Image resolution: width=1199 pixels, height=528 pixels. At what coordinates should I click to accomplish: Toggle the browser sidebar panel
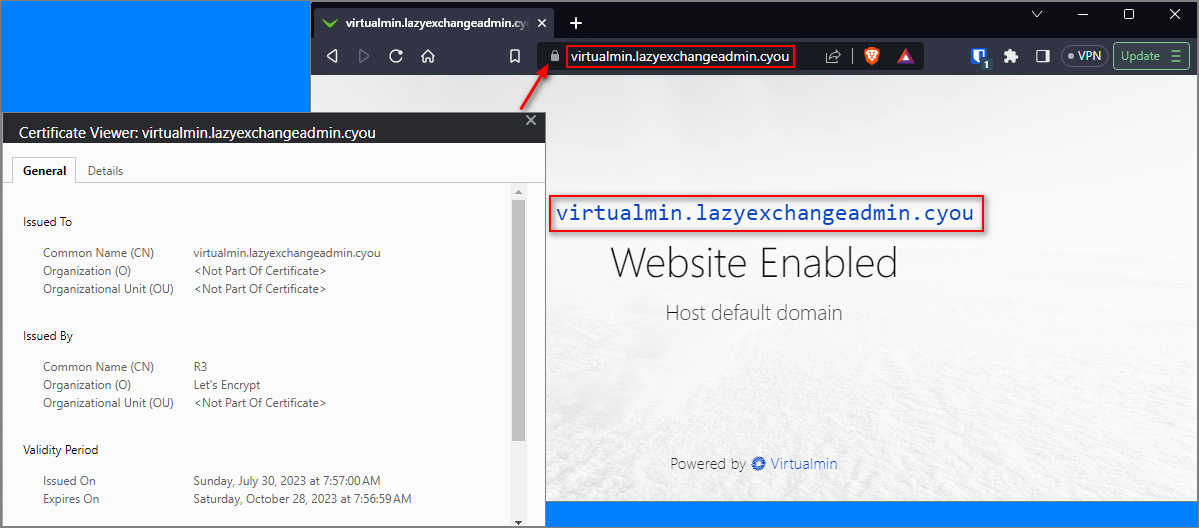pyautogui.click(x=1042, y=57)
